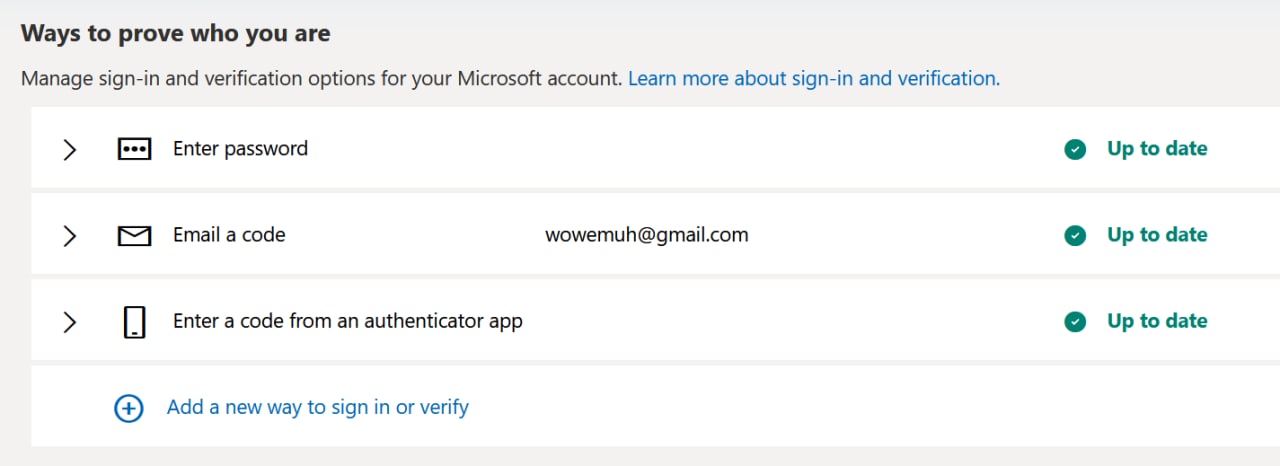
Task: Select the Enter password label
Action: pos(240,149)
